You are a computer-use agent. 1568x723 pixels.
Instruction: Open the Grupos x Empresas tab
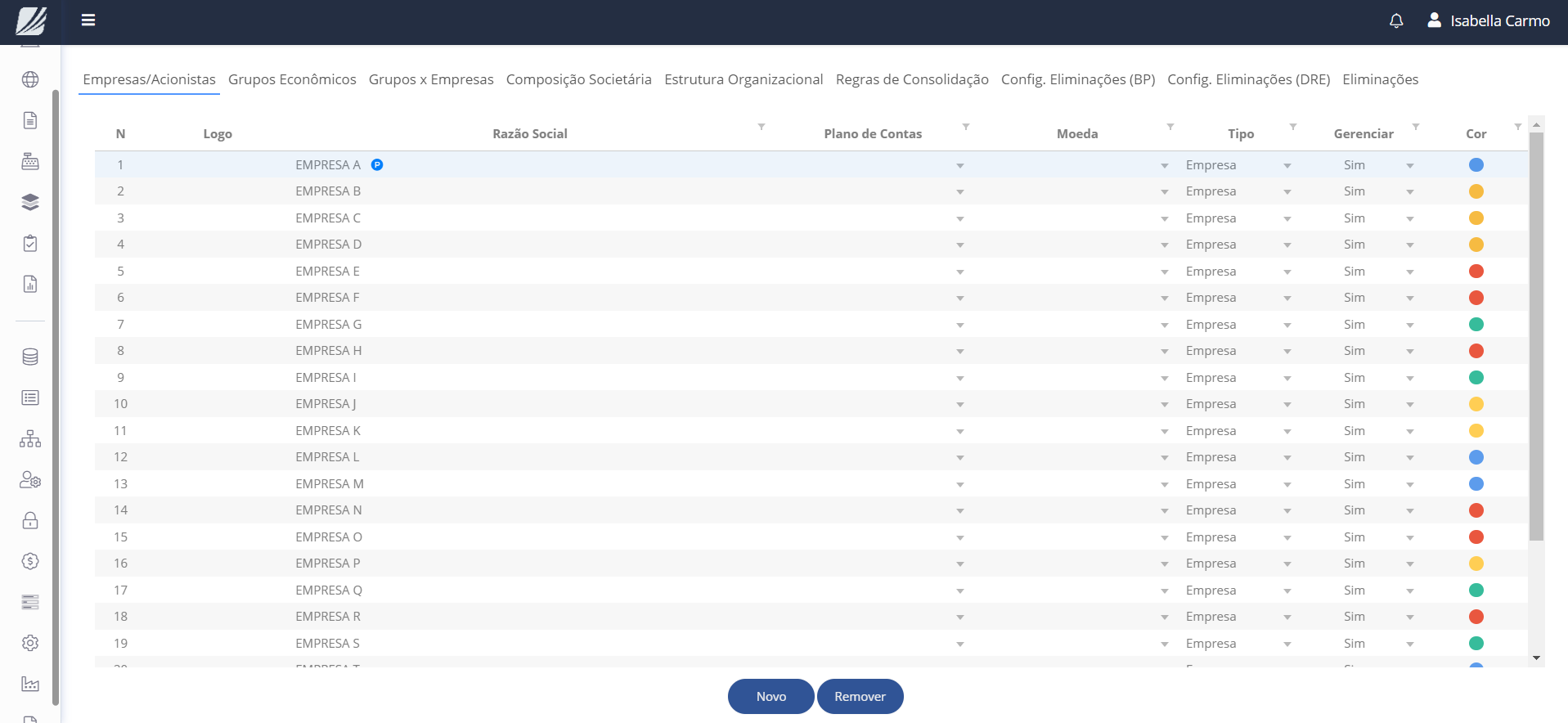pyautogui.click(x=431, y=79)
